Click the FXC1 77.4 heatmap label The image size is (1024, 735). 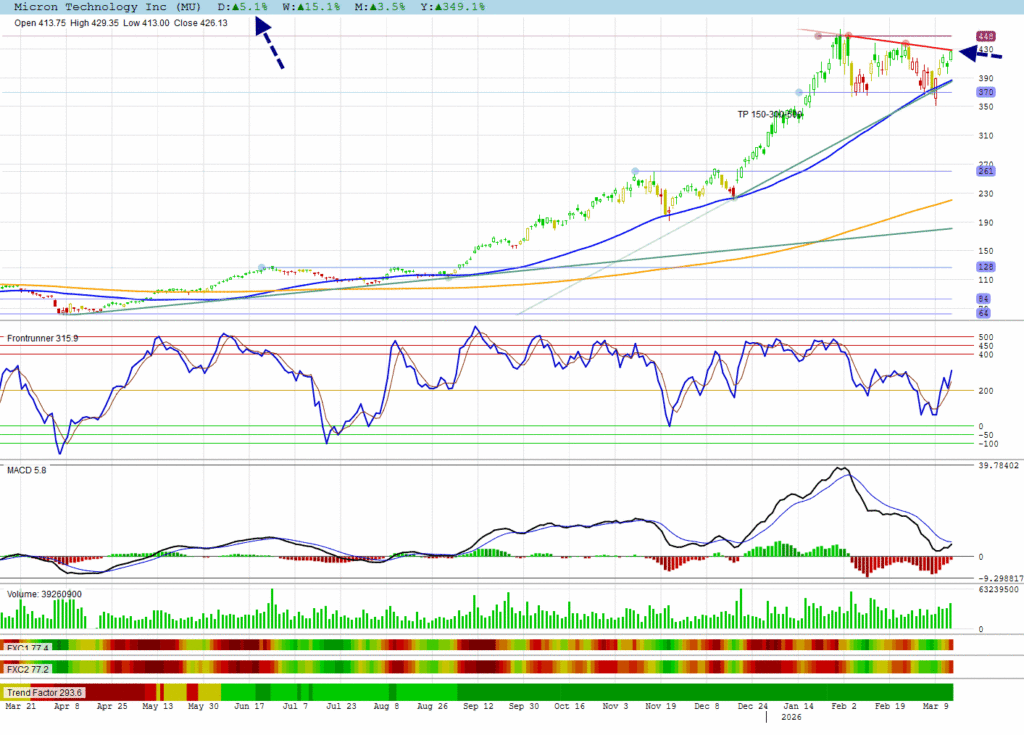[26, 648]
